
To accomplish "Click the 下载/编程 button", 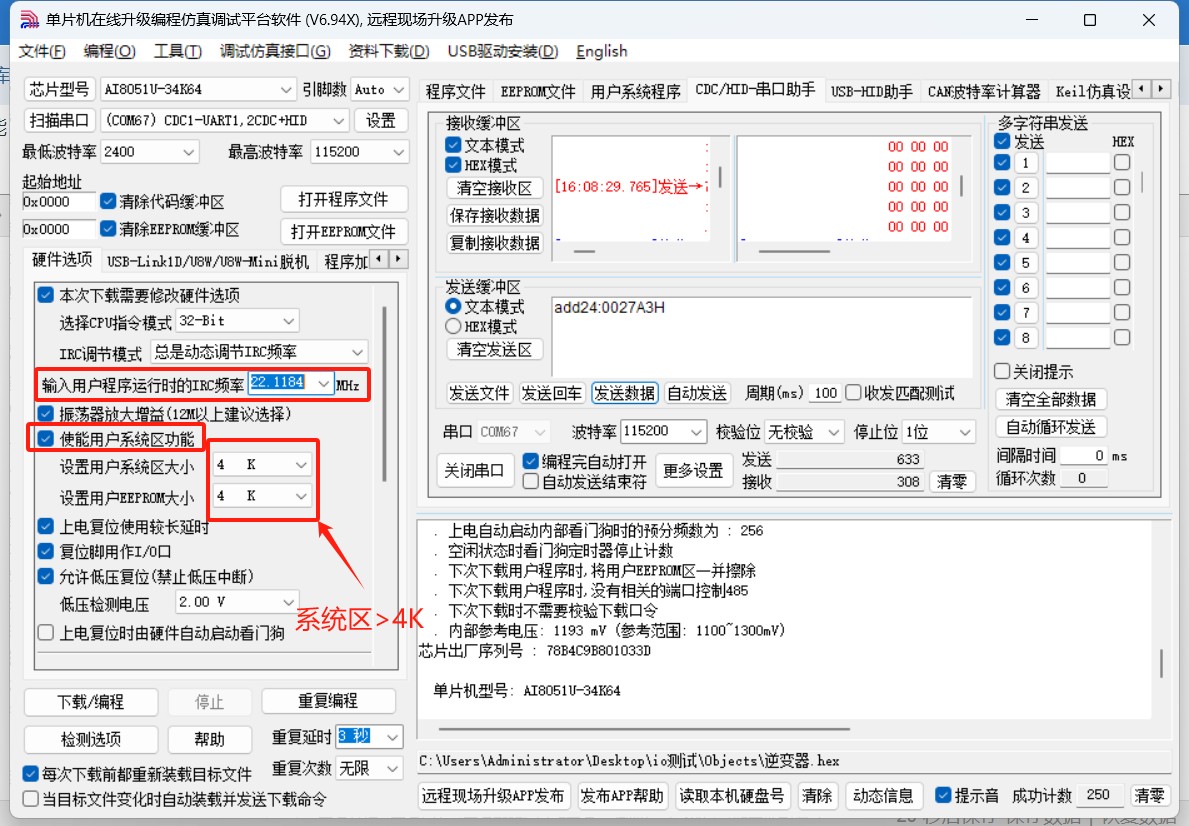I will 91,702.
